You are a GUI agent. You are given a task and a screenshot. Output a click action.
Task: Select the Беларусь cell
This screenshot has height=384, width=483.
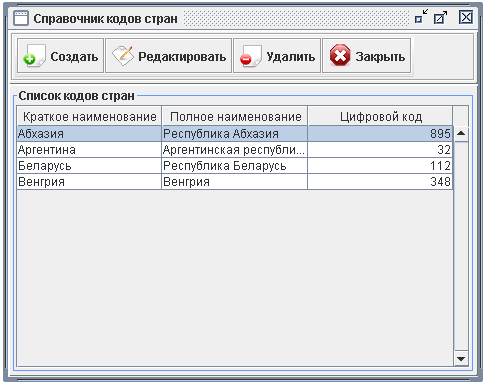click(x=89, y=166)
